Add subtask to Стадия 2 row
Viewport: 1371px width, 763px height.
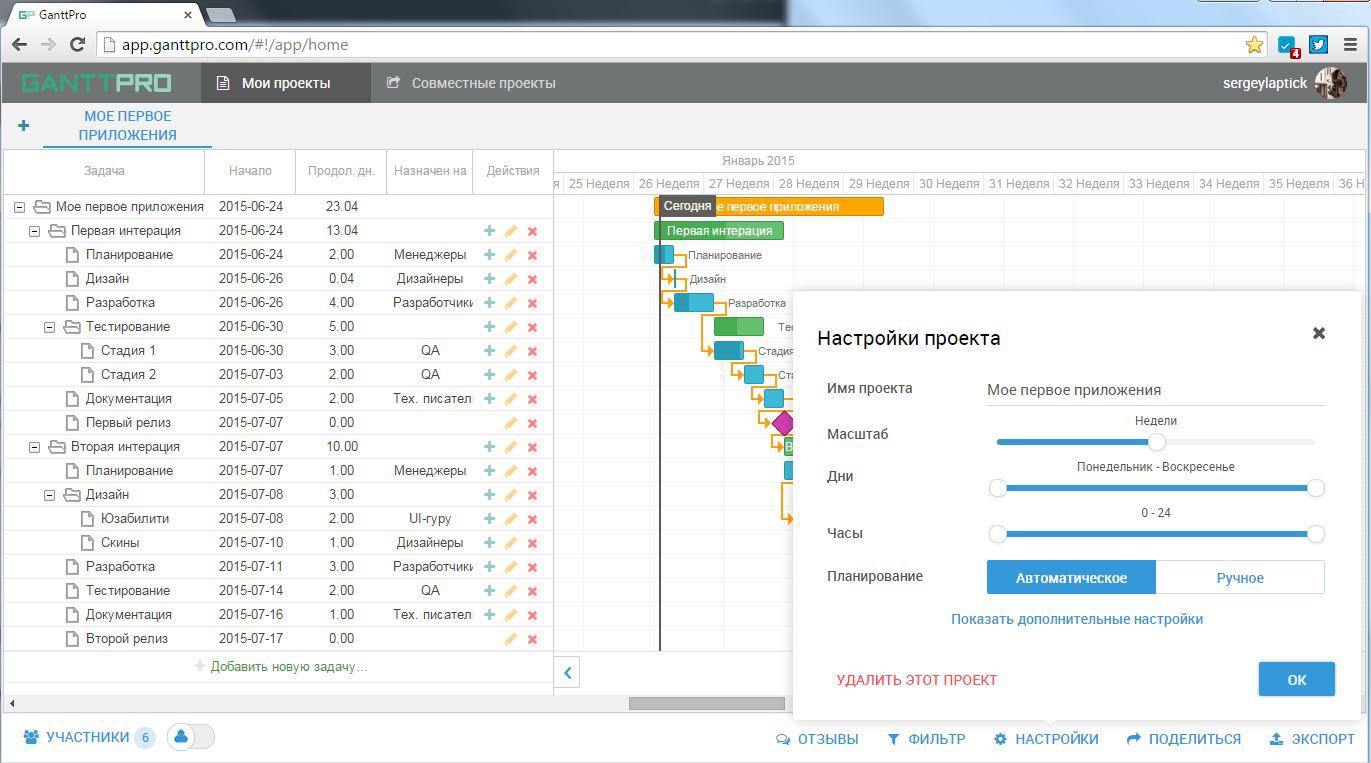(489, 375)
